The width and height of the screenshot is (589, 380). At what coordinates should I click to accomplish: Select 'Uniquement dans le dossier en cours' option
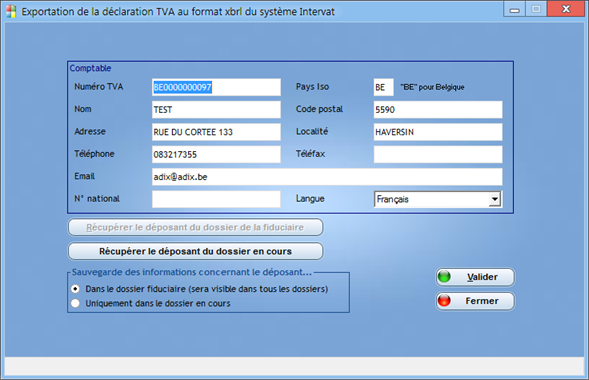pos(76,303)
